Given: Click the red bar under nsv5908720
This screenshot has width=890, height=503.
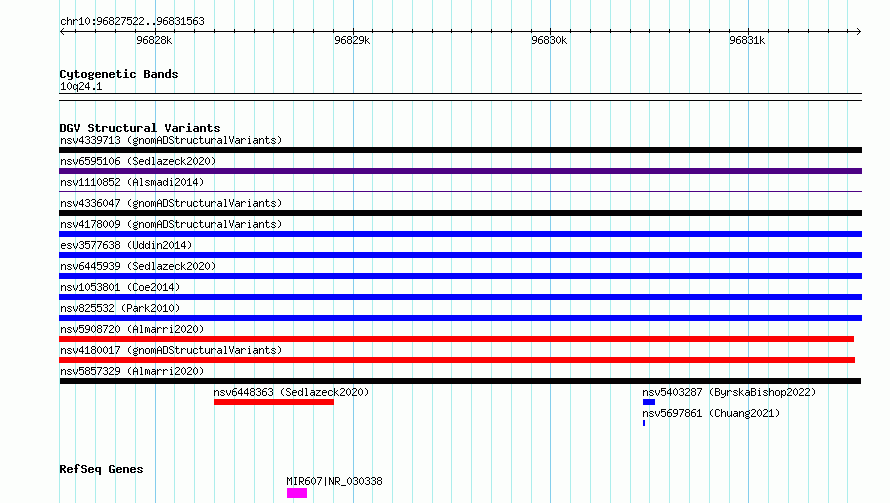Looking at the screenshot, I should [456, 339].
